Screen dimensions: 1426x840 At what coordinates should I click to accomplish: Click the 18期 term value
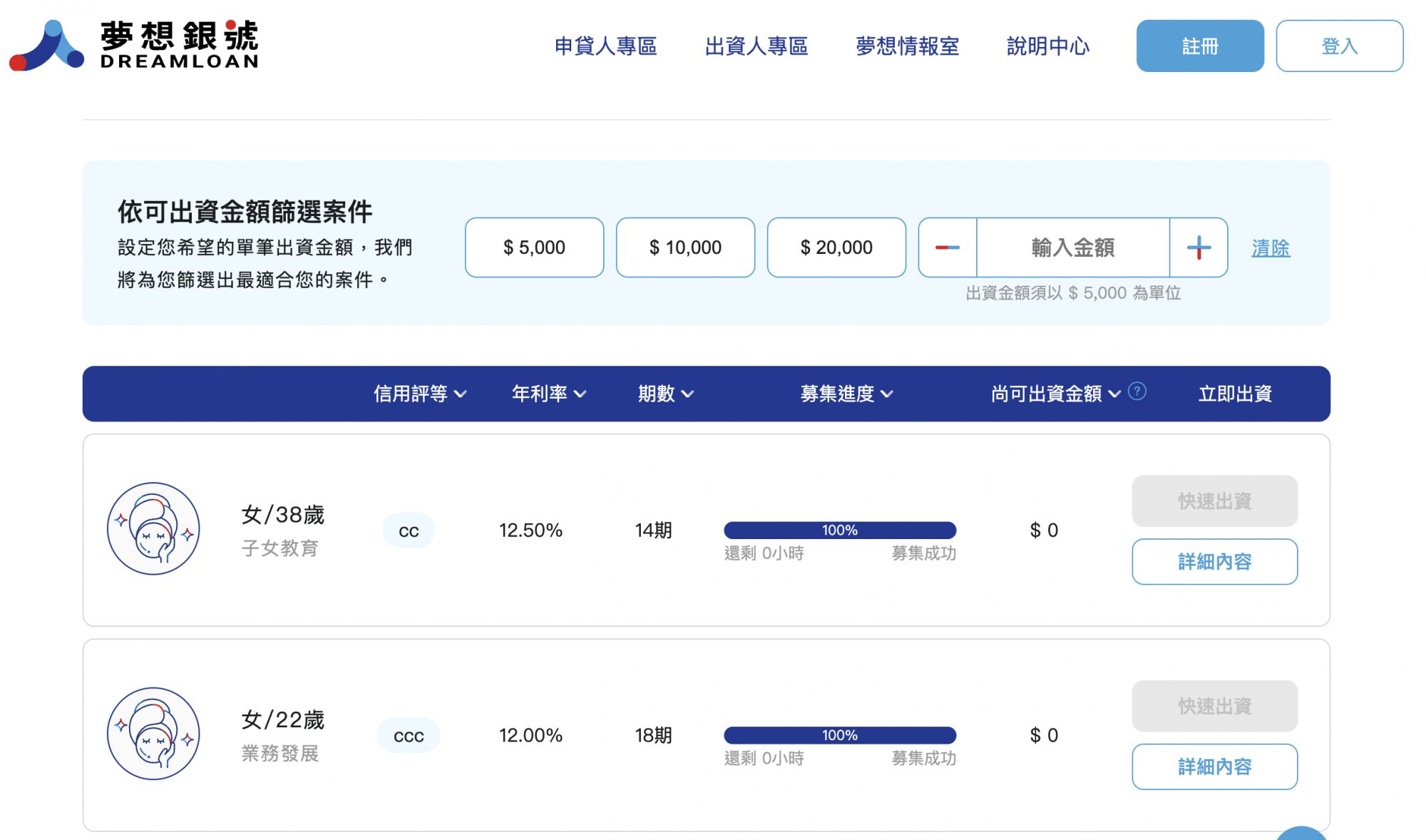coord(653,735)
